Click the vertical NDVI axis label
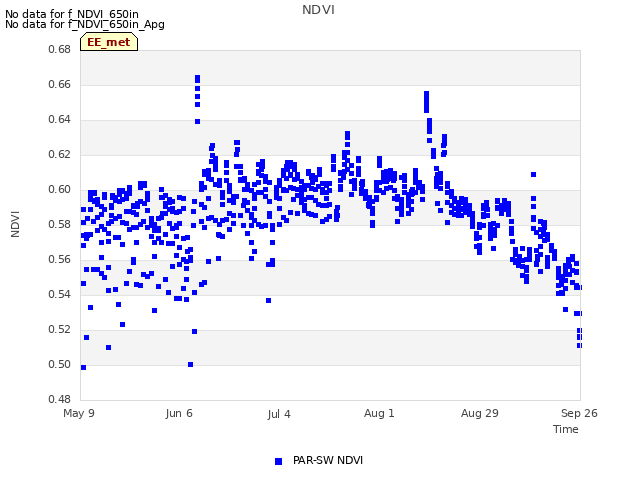Viewport: 640px width, 480px height. [15, 224]
